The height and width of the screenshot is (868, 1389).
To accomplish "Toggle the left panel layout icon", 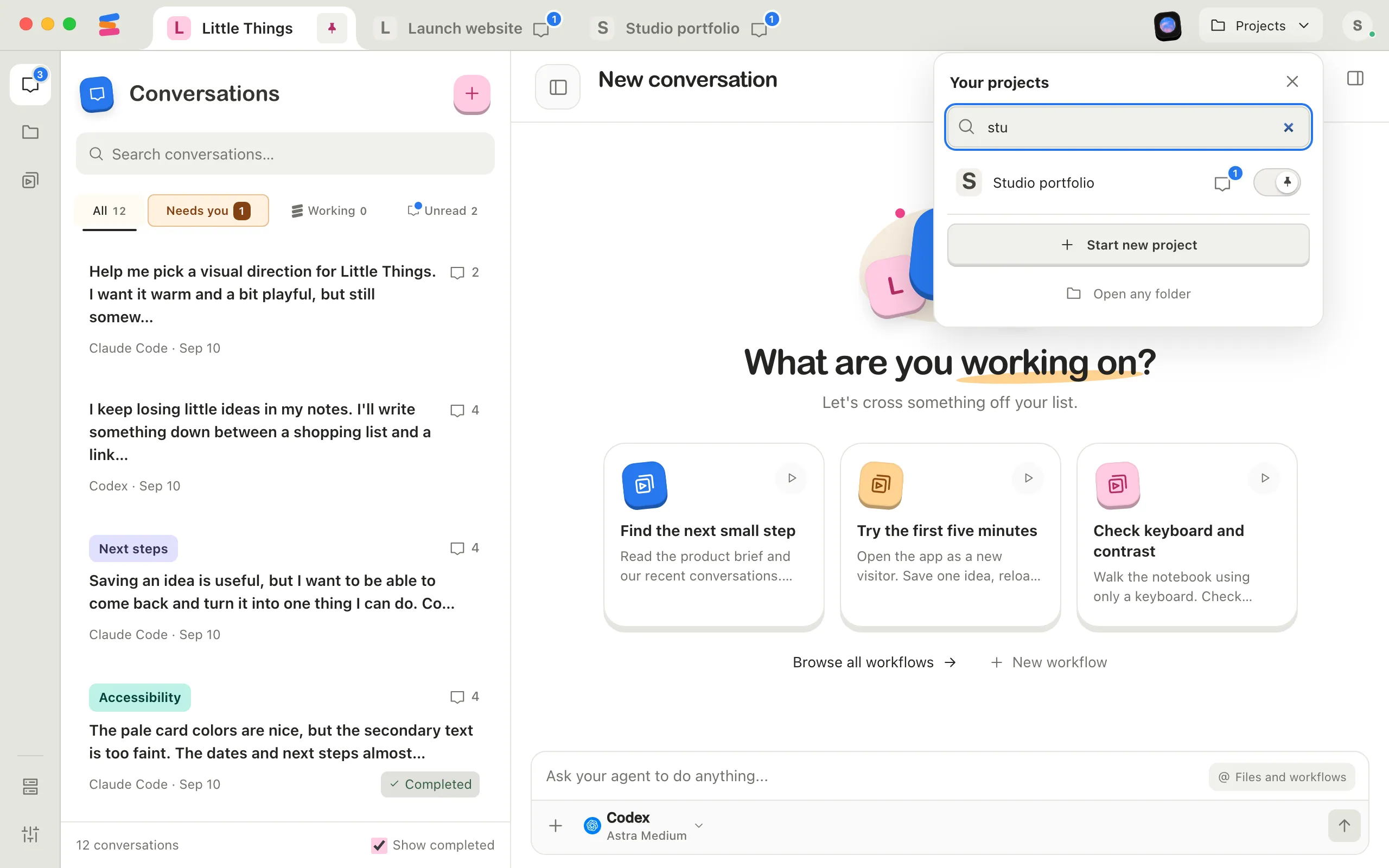I will click(558, 87).
